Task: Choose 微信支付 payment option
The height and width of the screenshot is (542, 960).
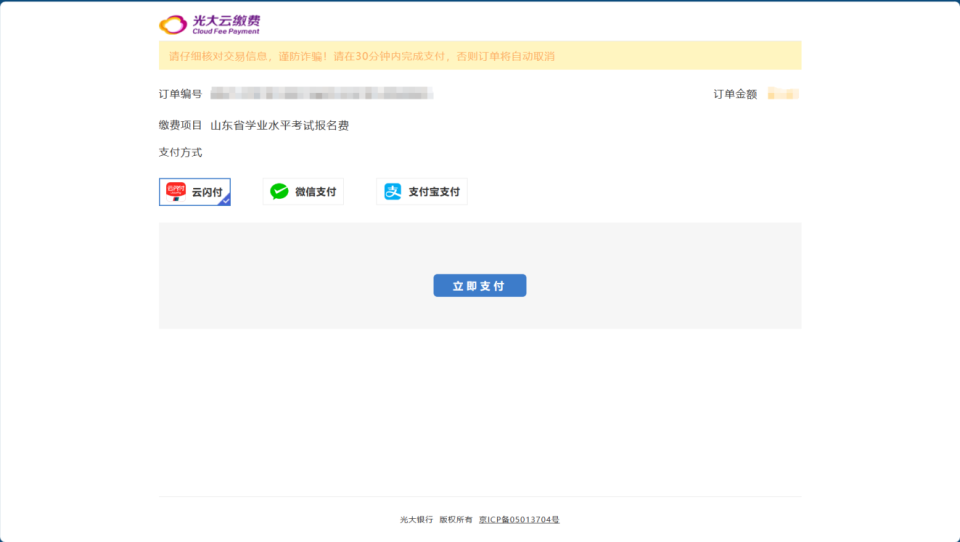Action: point(303,192)
